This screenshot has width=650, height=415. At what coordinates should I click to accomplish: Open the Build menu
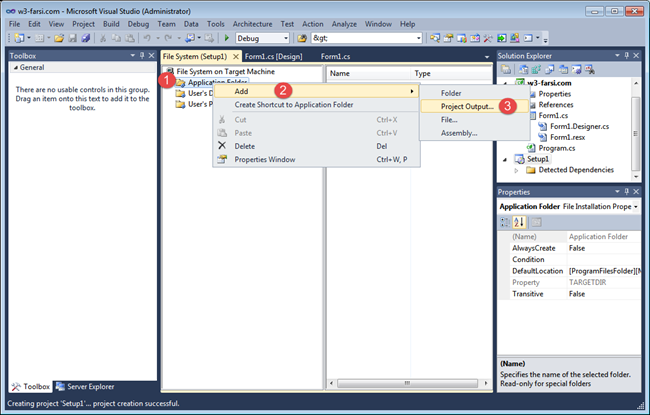click(111, 24)
